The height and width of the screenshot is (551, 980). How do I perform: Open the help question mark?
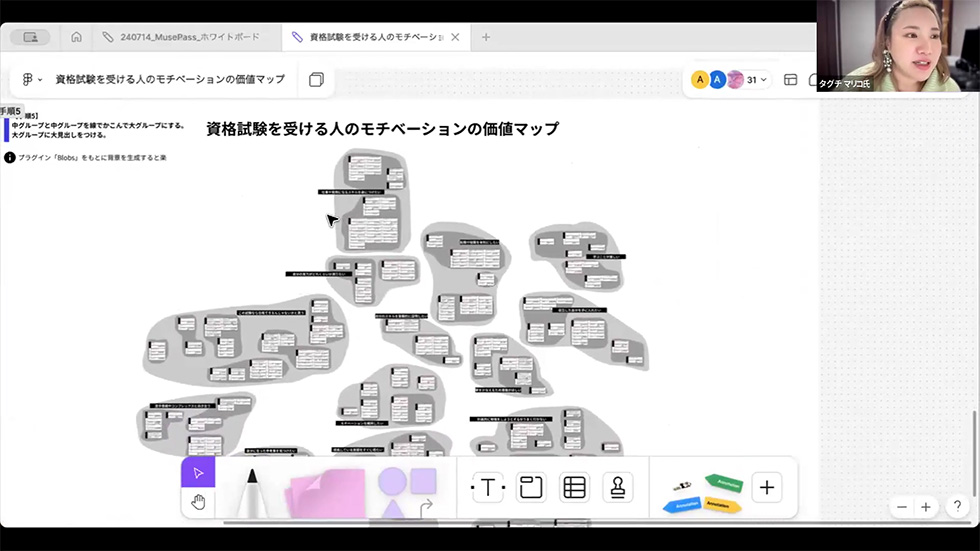[957, 506]
